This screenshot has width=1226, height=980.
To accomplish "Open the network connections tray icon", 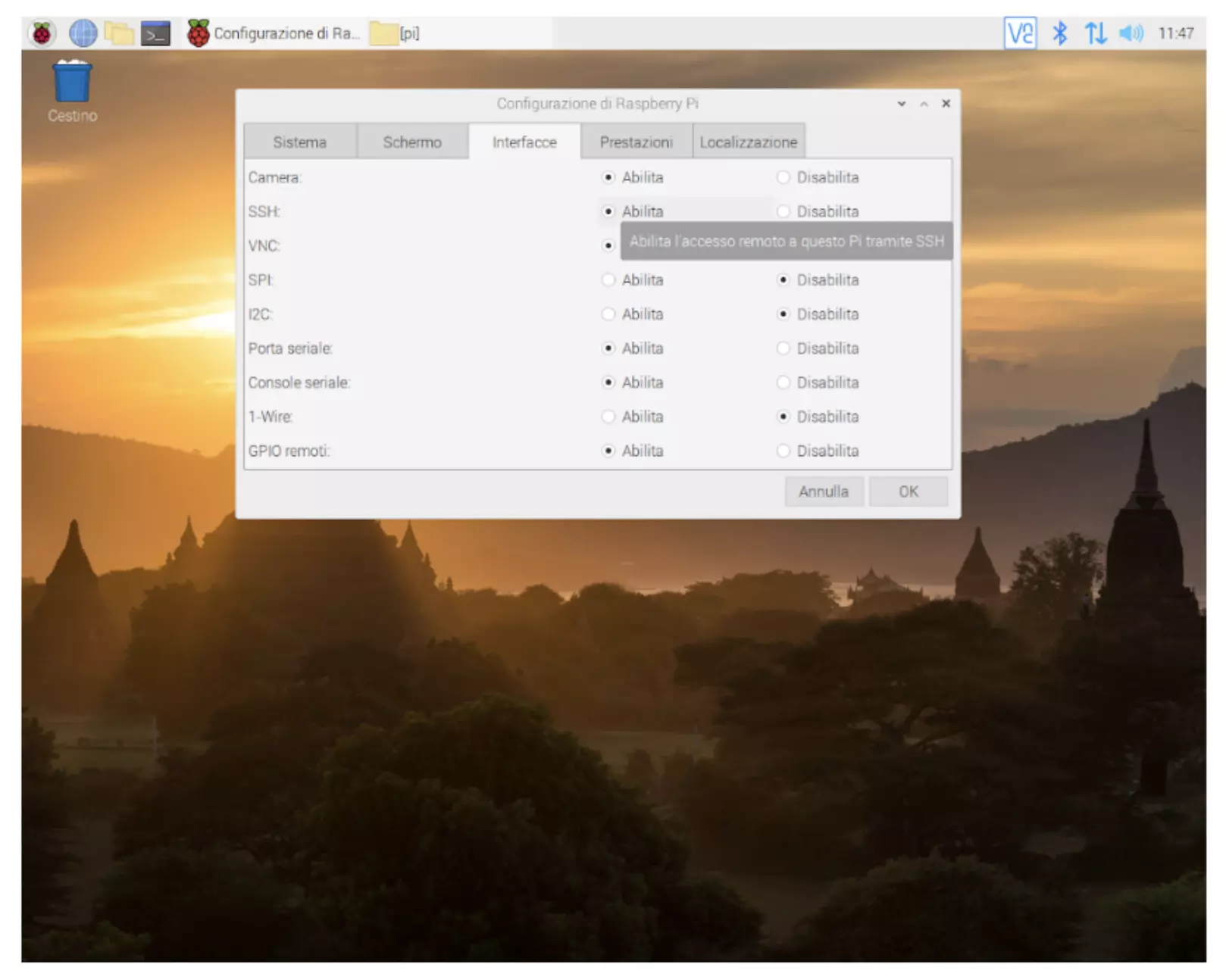I will [1095, 33].
